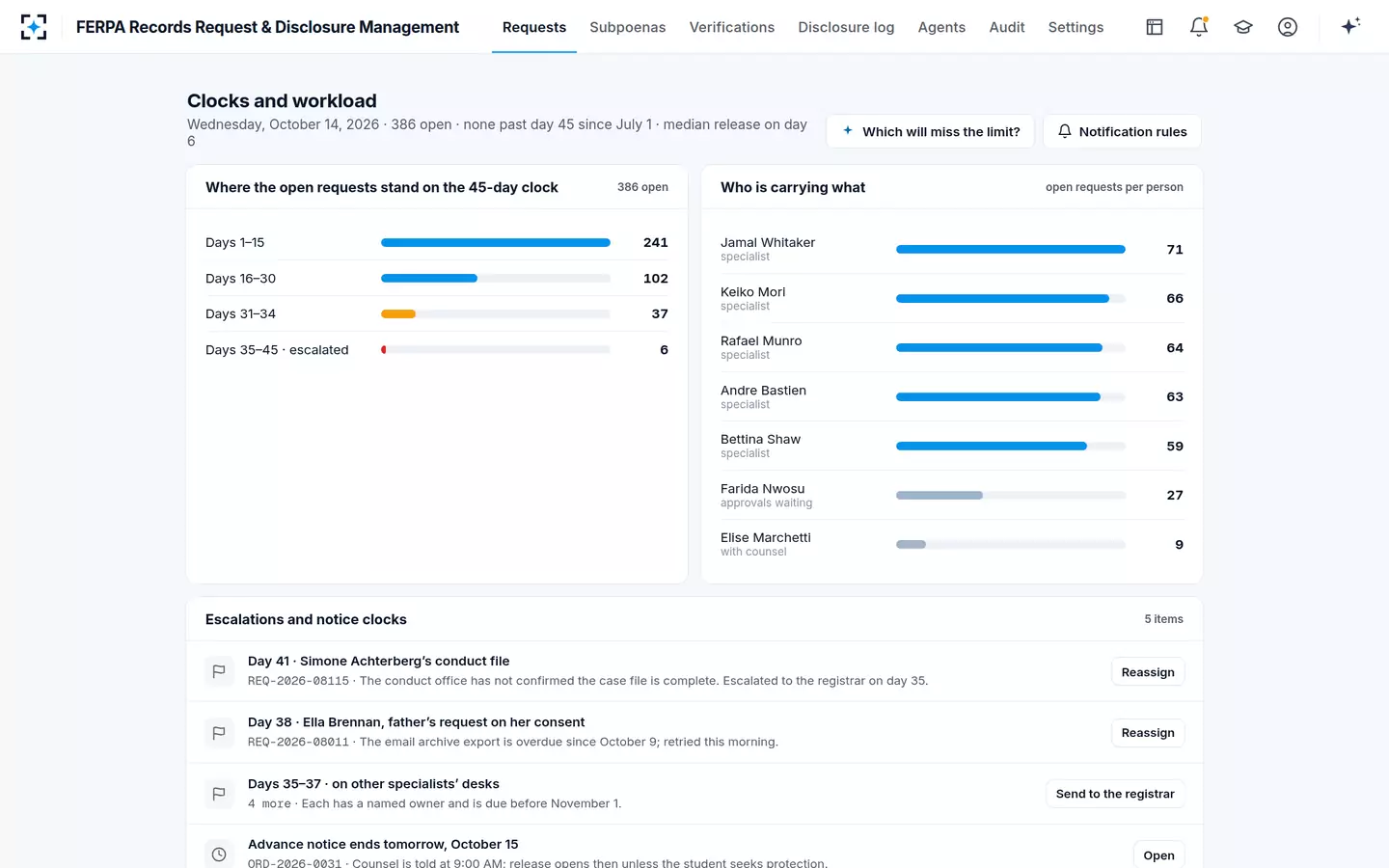Click the flag icon beside Days 35–37 escalation
This screenshot has width=1389, height=868.
pyautogui.click(x=219, y=794)
